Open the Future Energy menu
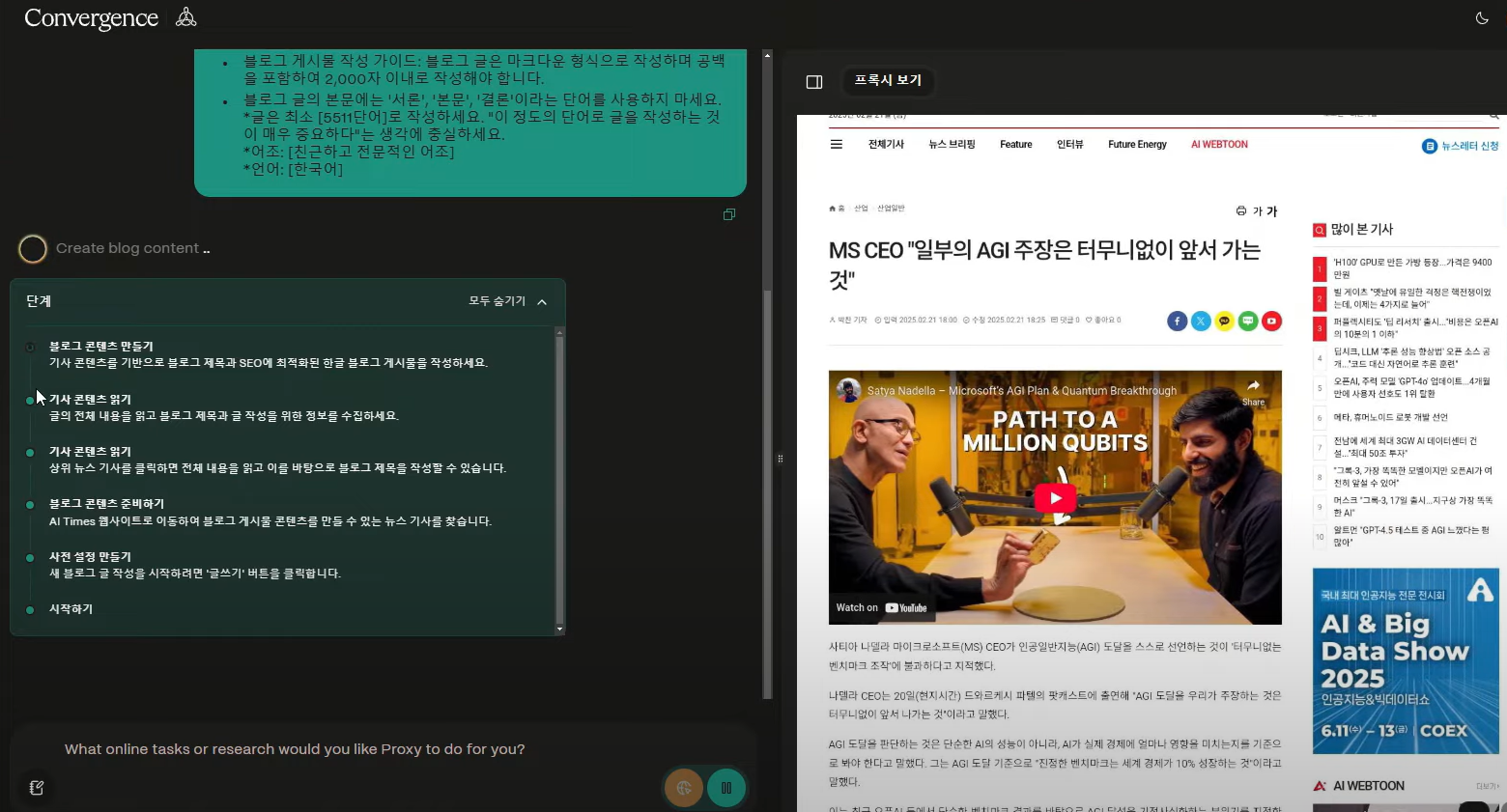 coord(1137,145)
